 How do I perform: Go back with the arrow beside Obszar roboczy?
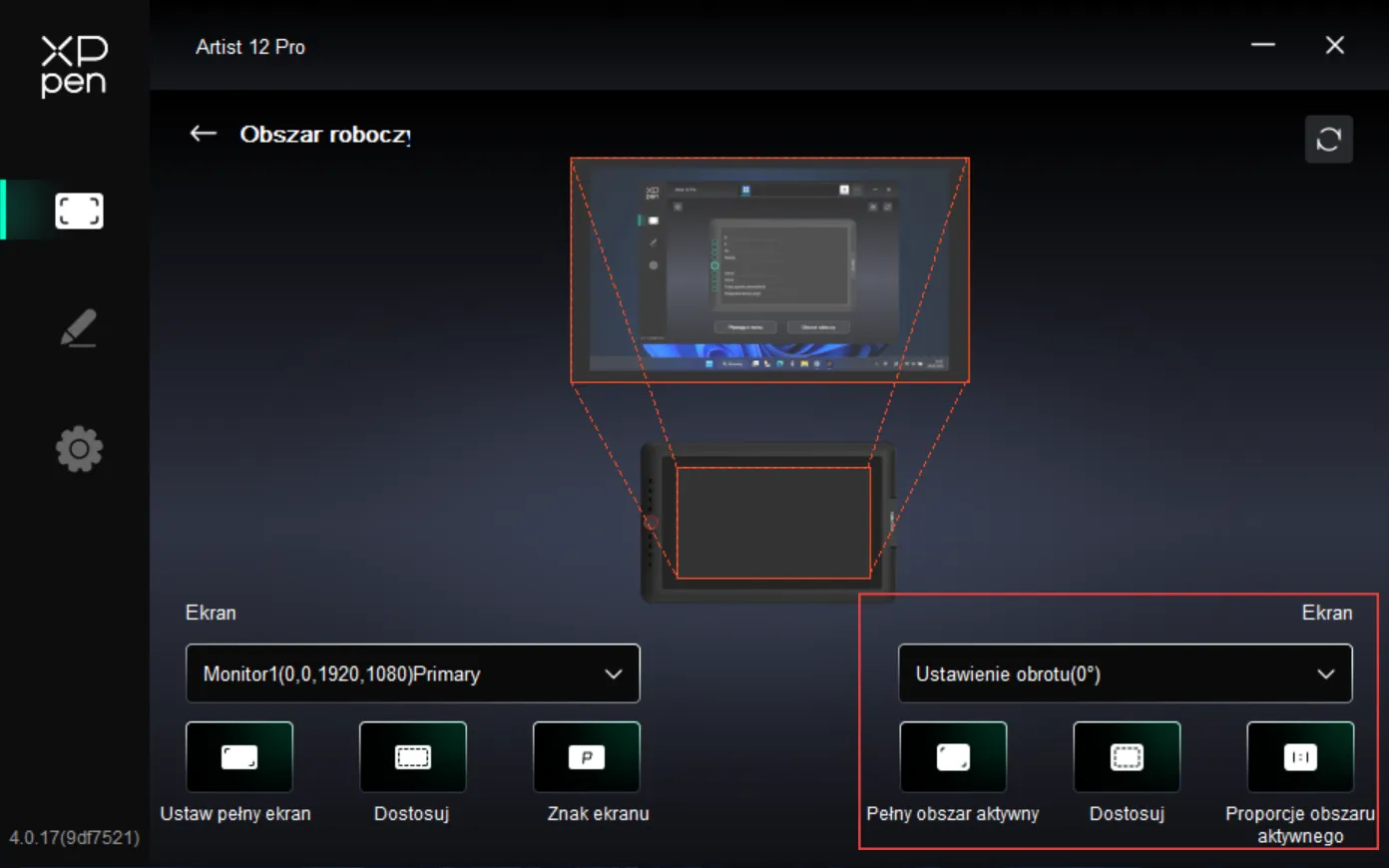tap(204, 134)
